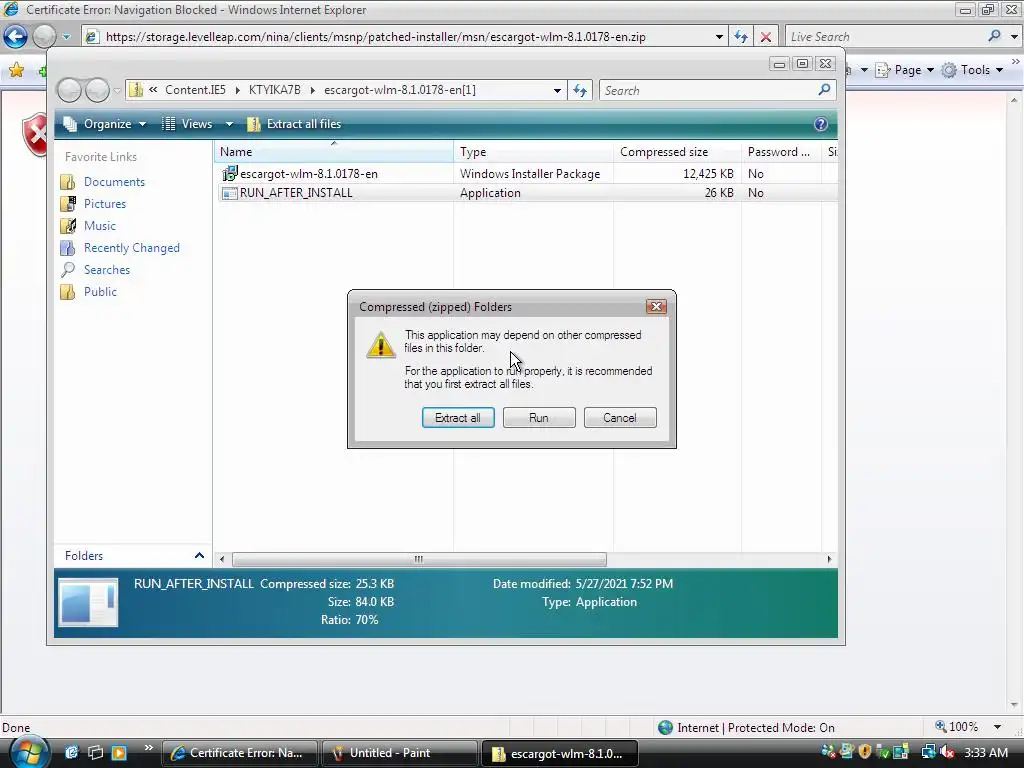
Task: Click Internet Explorer Back button
Action: 16,37
